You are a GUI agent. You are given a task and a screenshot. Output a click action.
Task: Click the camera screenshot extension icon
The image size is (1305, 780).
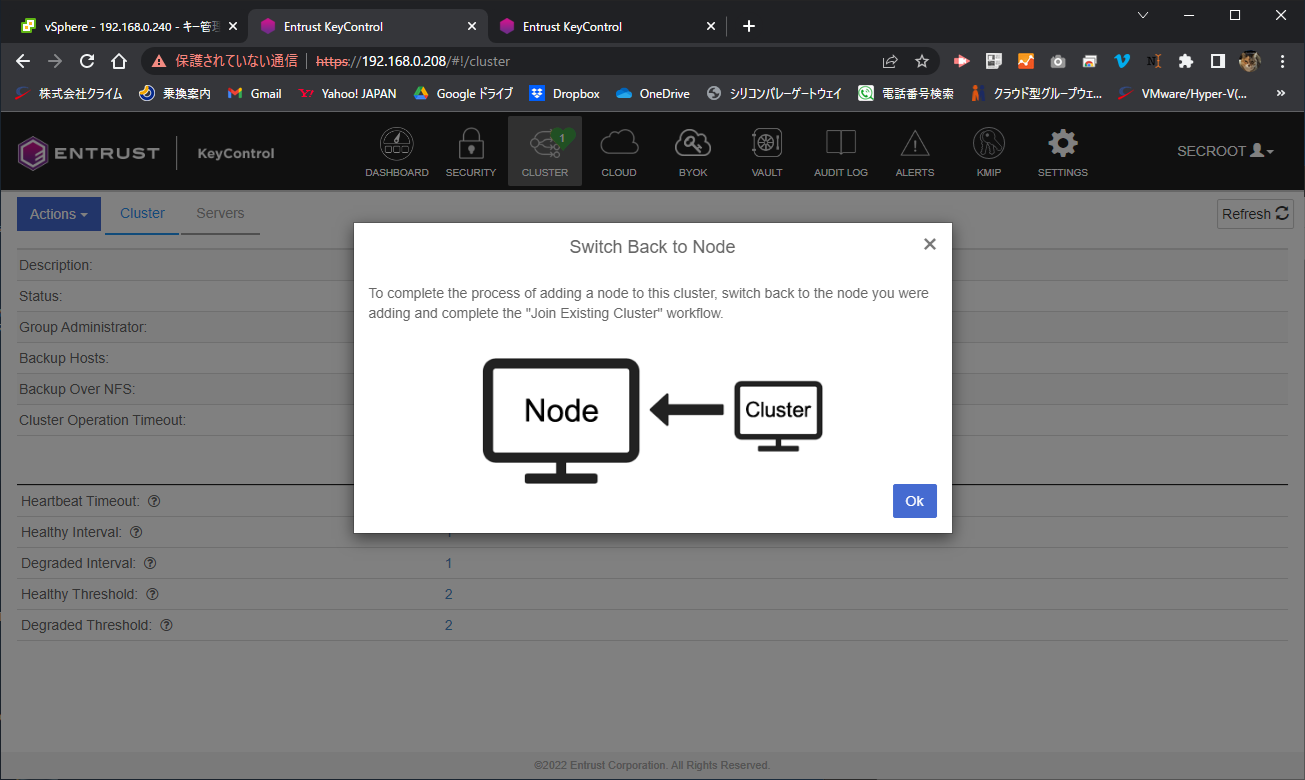pos(1058,61)
